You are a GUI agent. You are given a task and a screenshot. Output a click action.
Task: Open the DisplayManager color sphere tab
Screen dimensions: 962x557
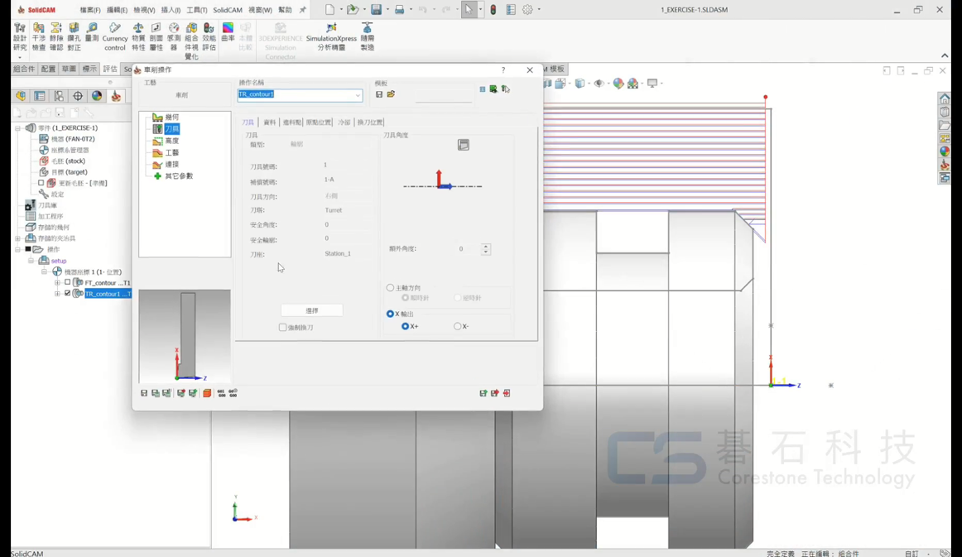(x=97, y=96)
